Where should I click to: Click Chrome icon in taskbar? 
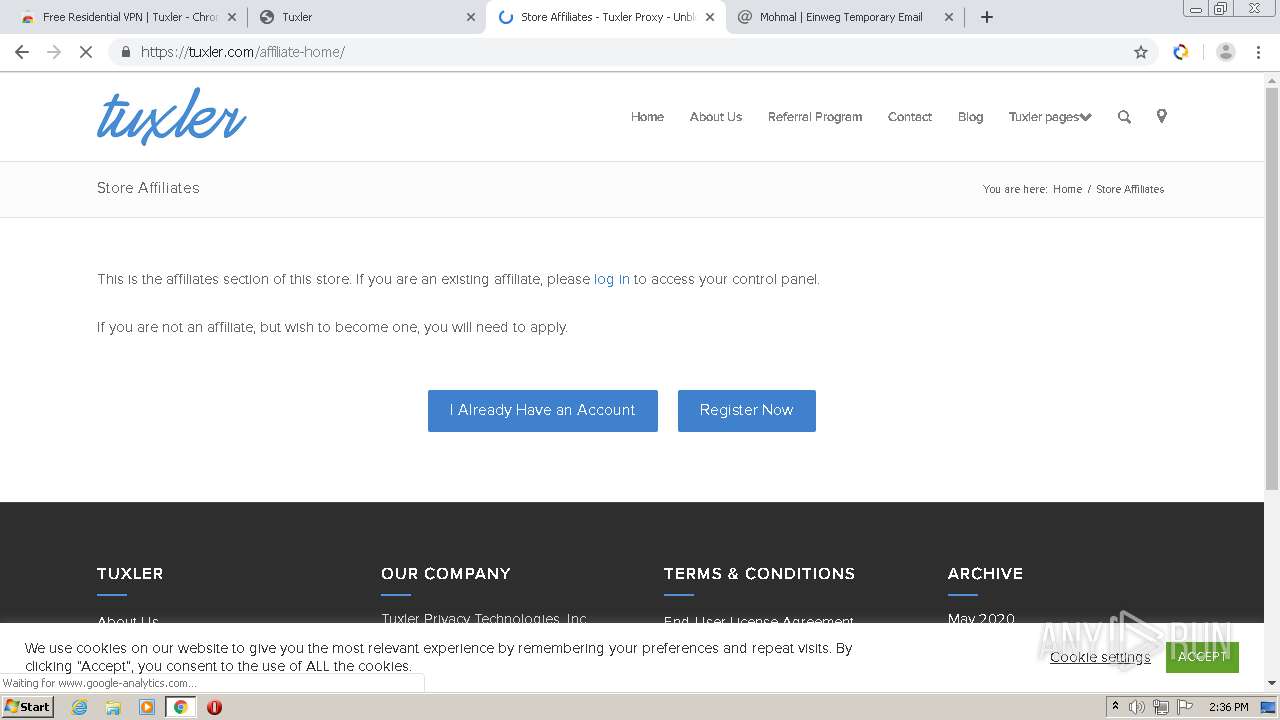[181, 707]
